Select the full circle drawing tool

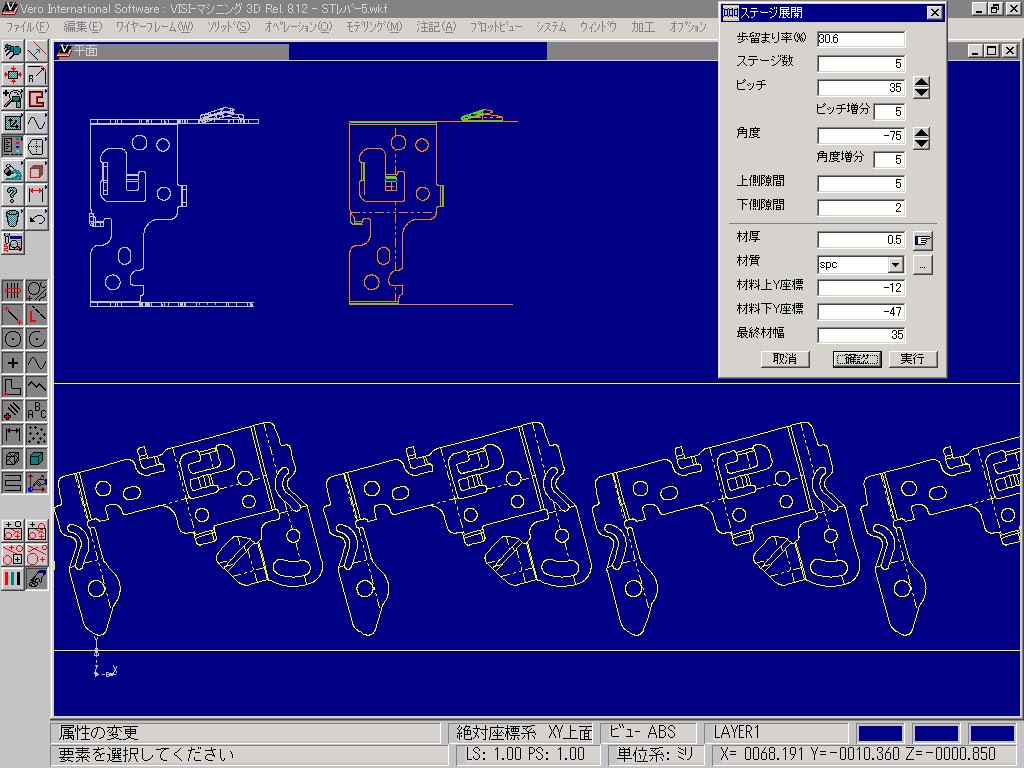click(12, 338)
